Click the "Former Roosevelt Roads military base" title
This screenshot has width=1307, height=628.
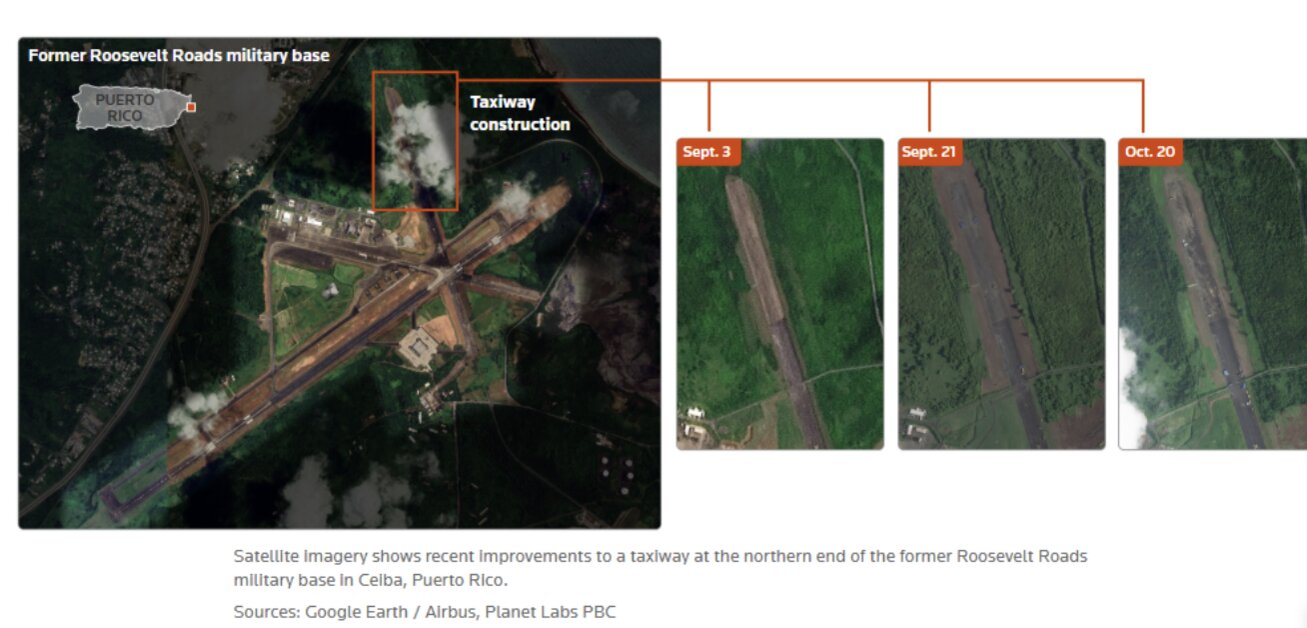(x=178, y=56)
